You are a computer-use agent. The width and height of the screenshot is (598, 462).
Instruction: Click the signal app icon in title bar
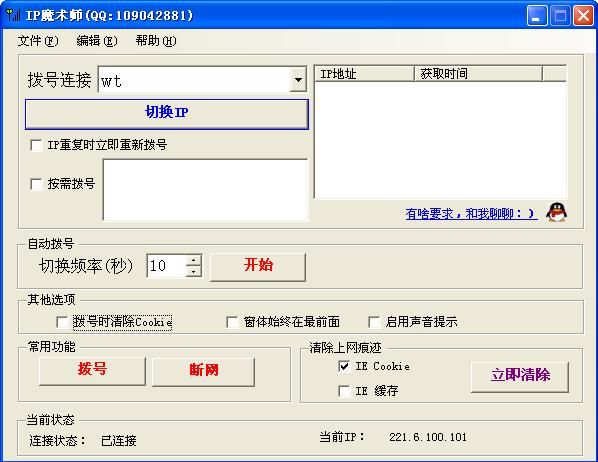(x=13, y=15)
